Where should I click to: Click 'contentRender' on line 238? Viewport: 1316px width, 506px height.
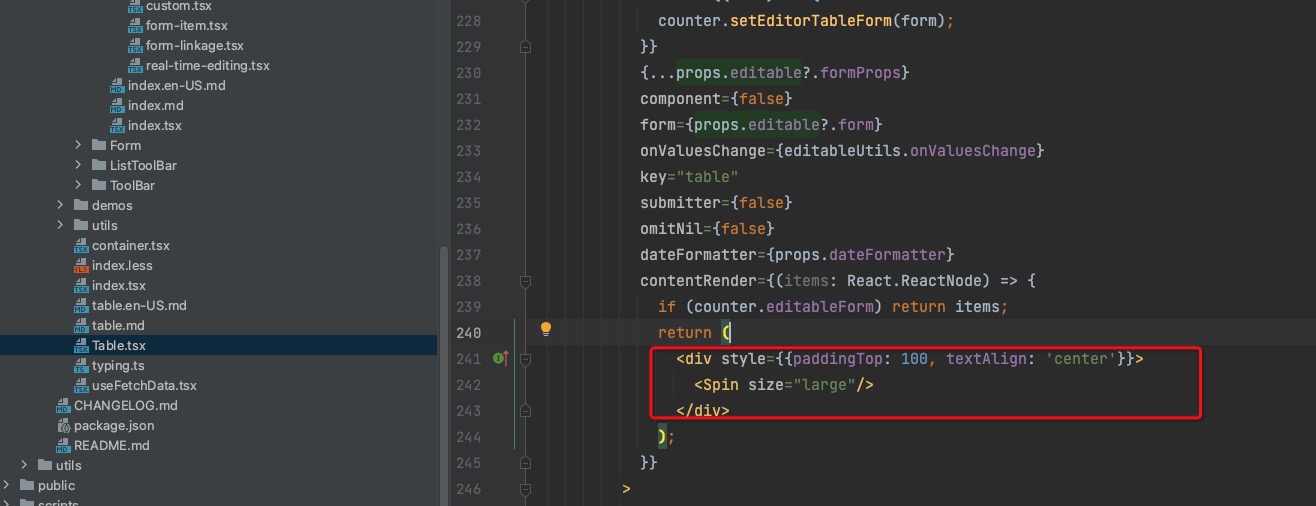(x=698, y=281)
